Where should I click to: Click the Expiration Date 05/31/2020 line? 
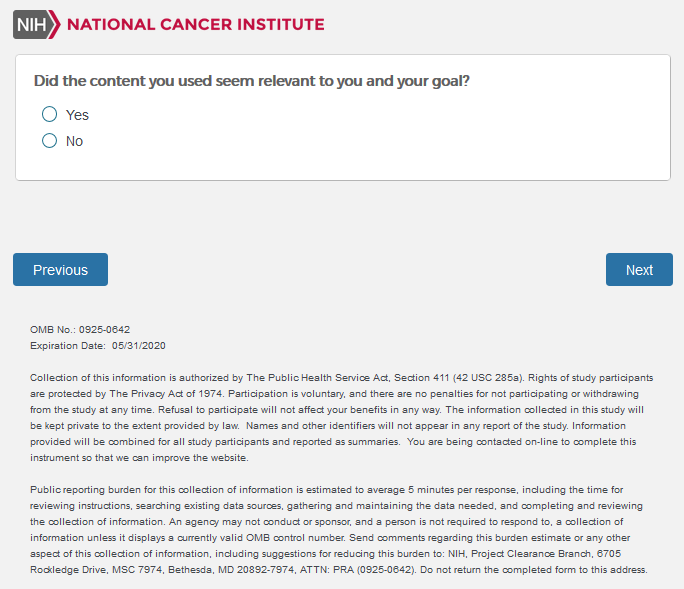tap(97, 345)
